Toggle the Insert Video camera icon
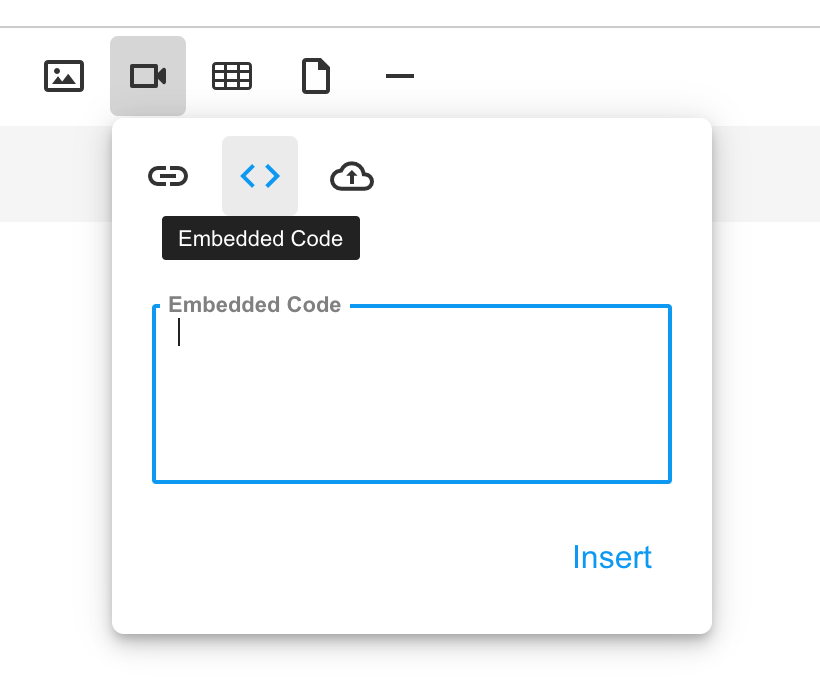The width and height of the screenshot is (820, 684). tap(148, 76)
